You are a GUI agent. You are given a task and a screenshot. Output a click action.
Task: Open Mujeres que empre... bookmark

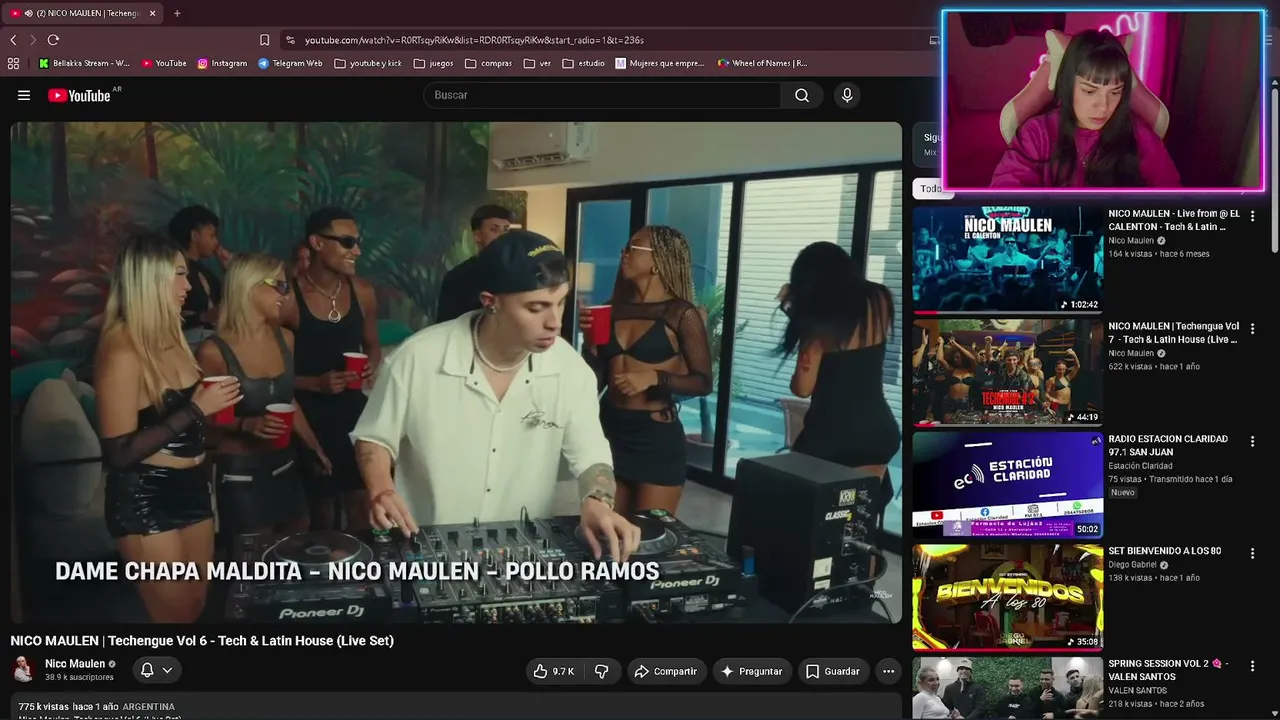660,63
